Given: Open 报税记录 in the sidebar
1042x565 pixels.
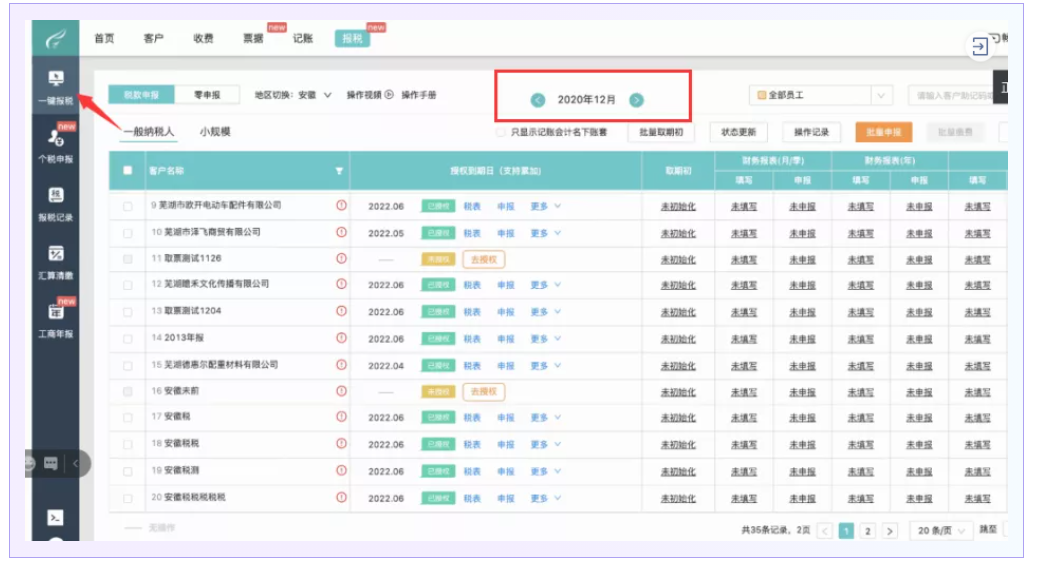Looking at the screenshot, I should point(55,203).
